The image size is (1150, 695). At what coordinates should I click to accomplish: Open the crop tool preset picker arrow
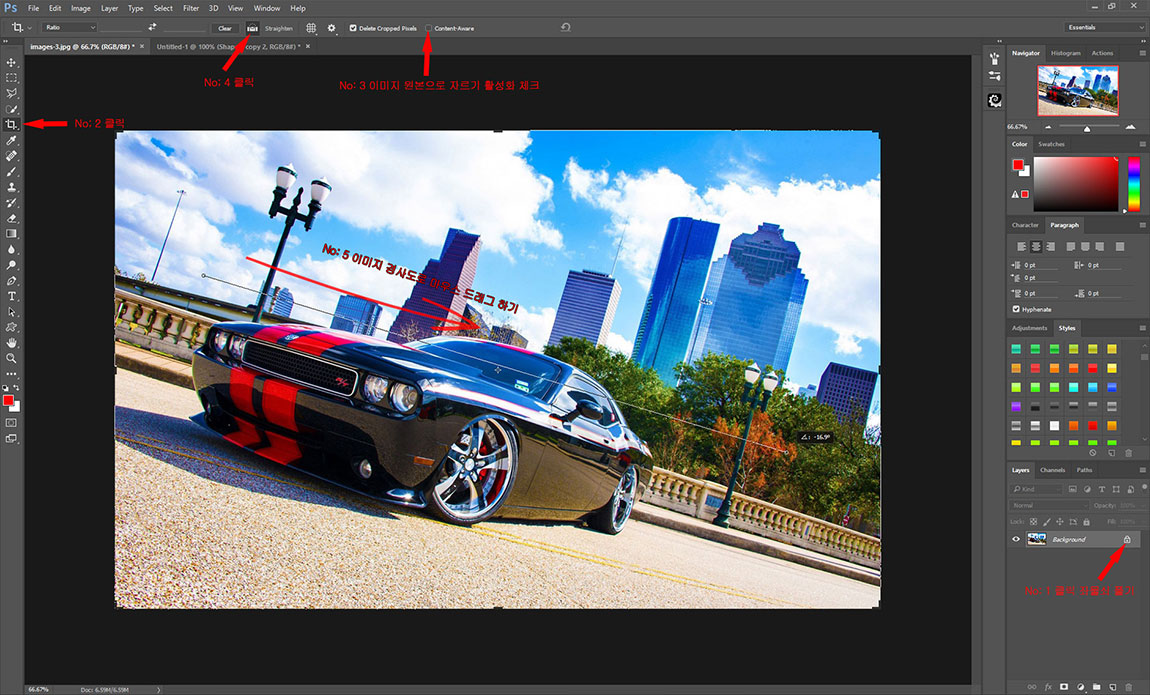point(29,28)
